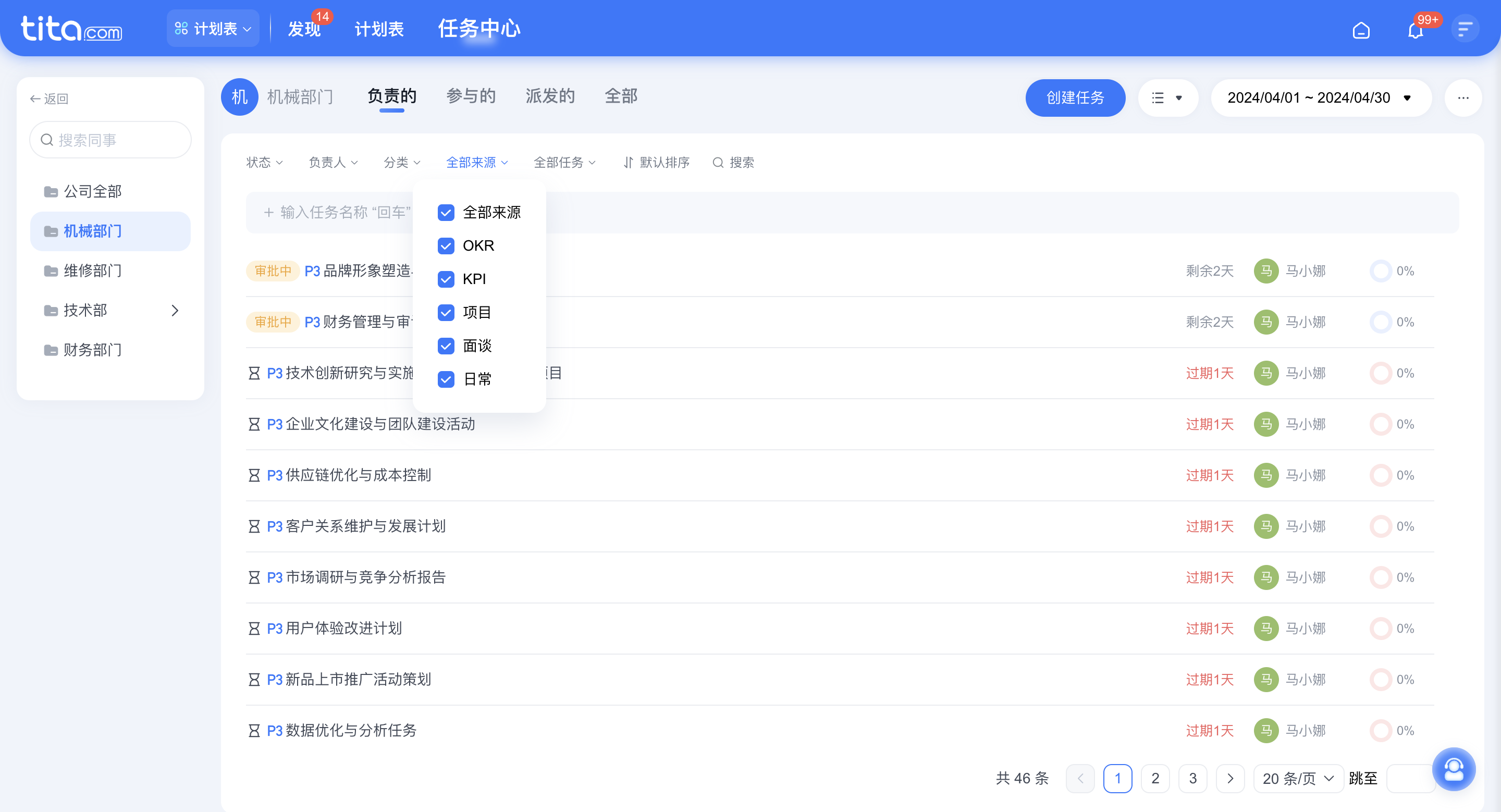Open the 状态 filter dropdown
Screen dimensions: 1501x812
point(265,163)
